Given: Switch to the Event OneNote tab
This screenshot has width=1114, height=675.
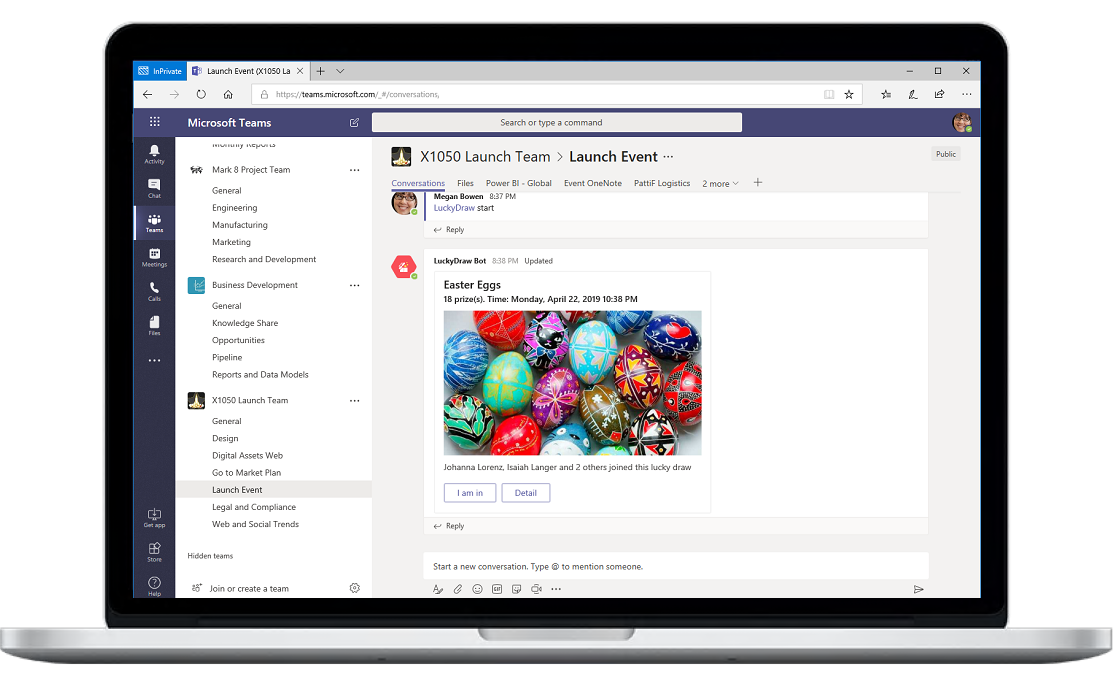Looking at the screenshot, I should tap(592, 184).
